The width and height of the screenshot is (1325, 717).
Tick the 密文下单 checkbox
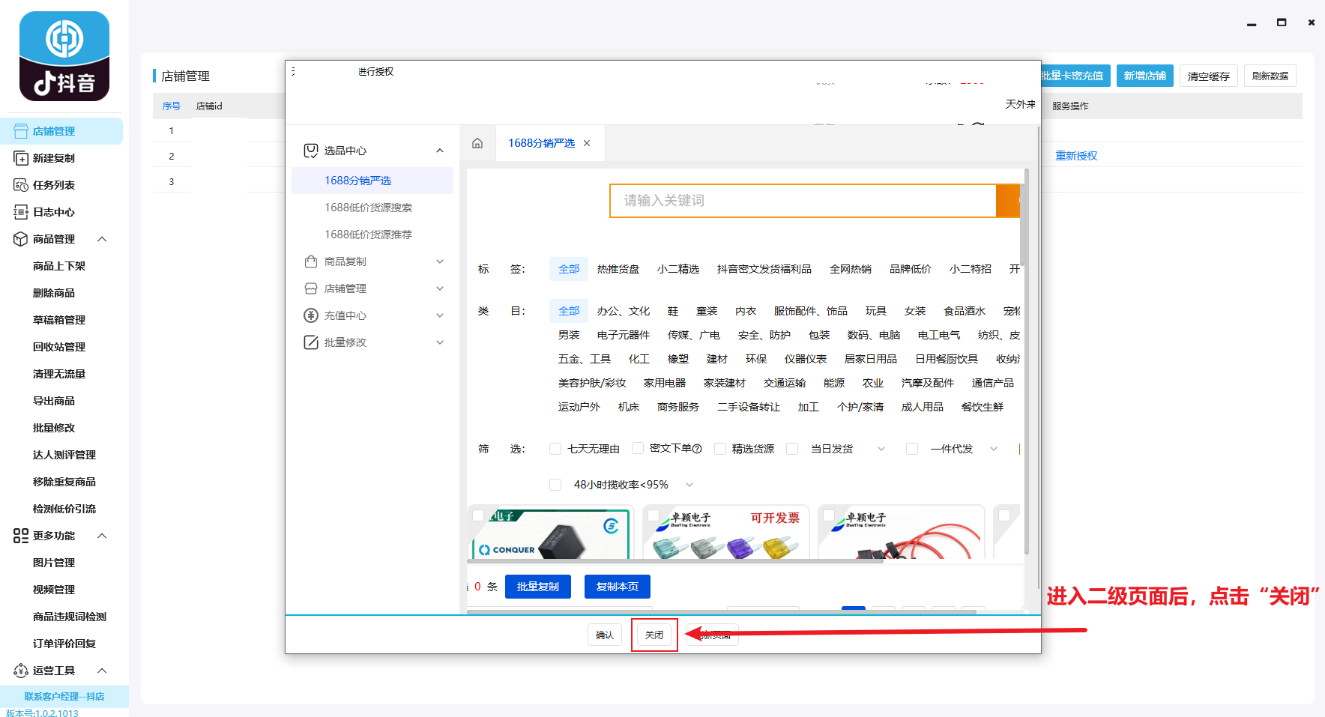[638, 449]
